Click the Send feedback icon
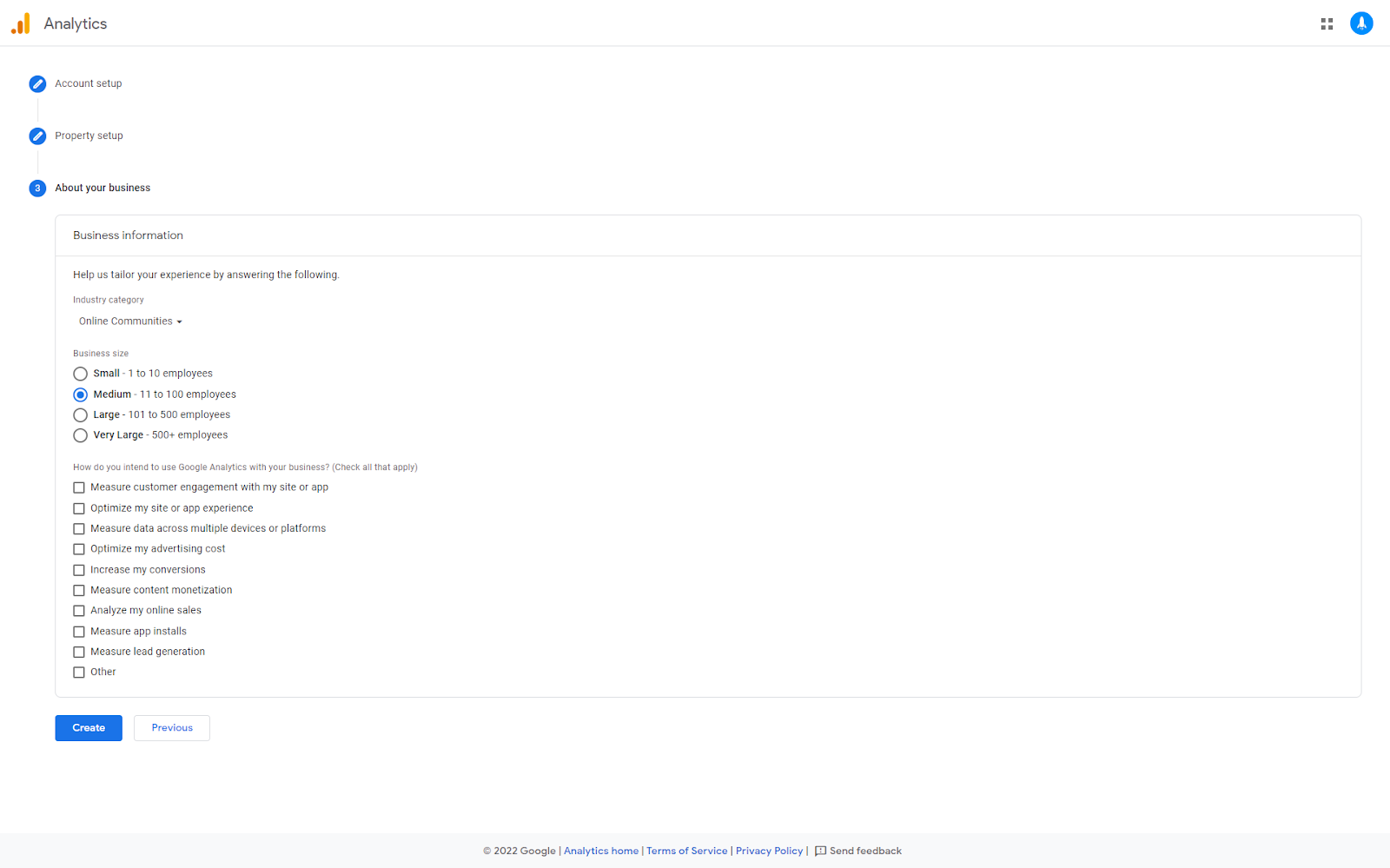 (x=820, y=851)
